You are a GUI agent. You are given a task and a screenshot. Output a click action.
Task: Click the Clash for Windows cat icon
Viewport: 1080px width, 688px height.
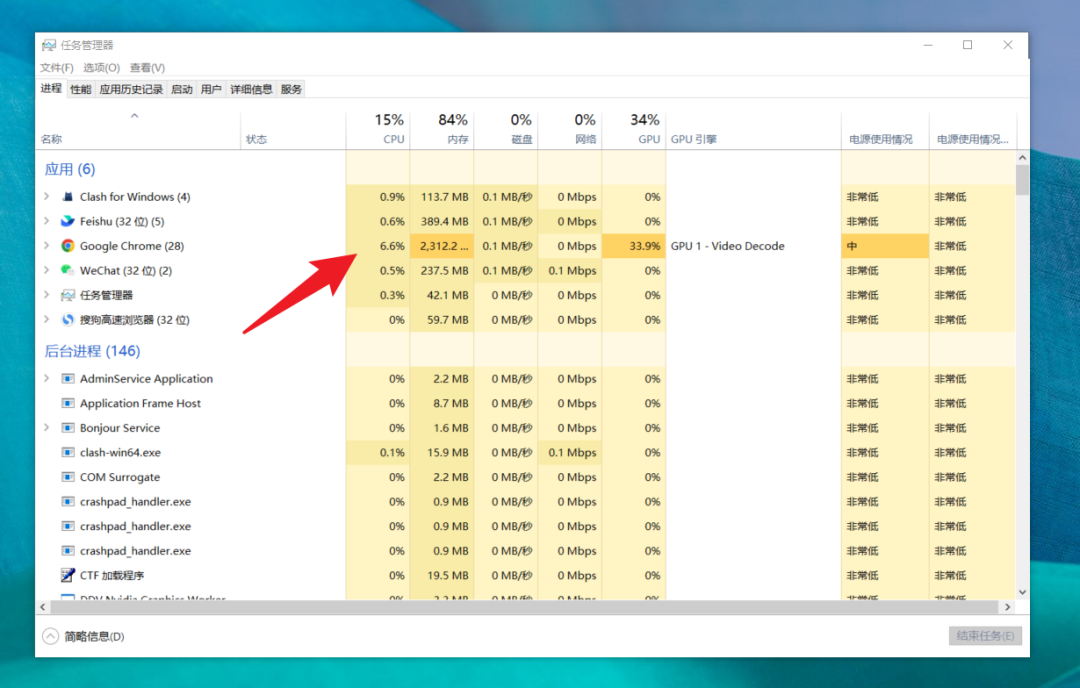click(x=68, y=196)
